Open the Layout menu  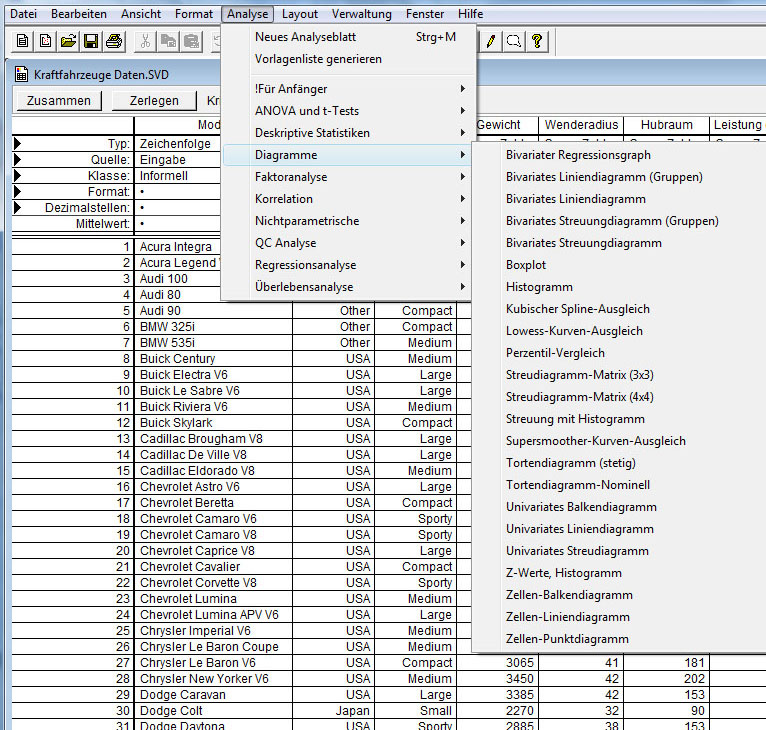click(x=299, y=14)
